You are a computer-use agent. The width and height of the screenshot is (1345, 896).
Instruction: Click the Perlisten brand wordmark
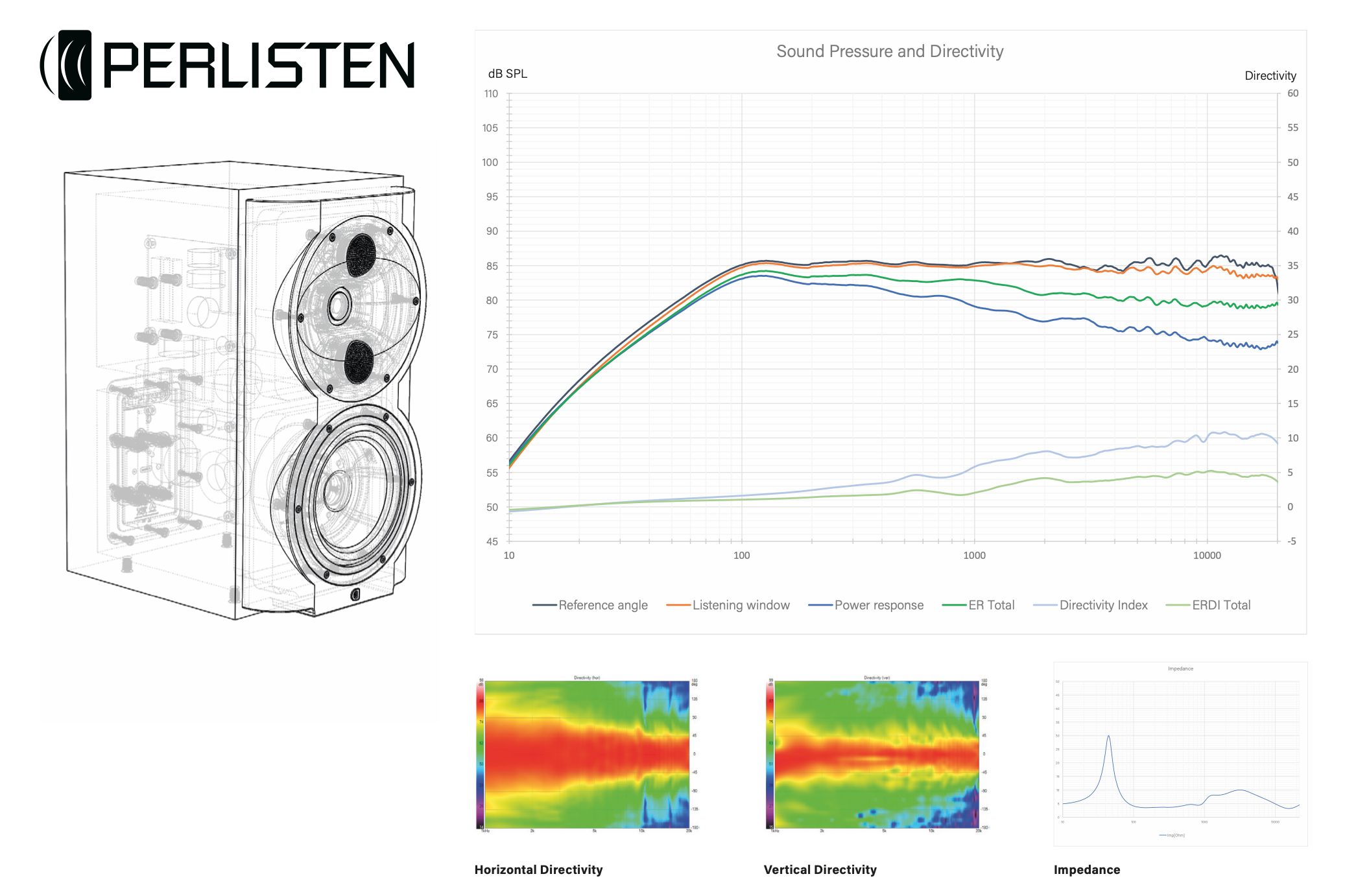(x=258, y=65)
